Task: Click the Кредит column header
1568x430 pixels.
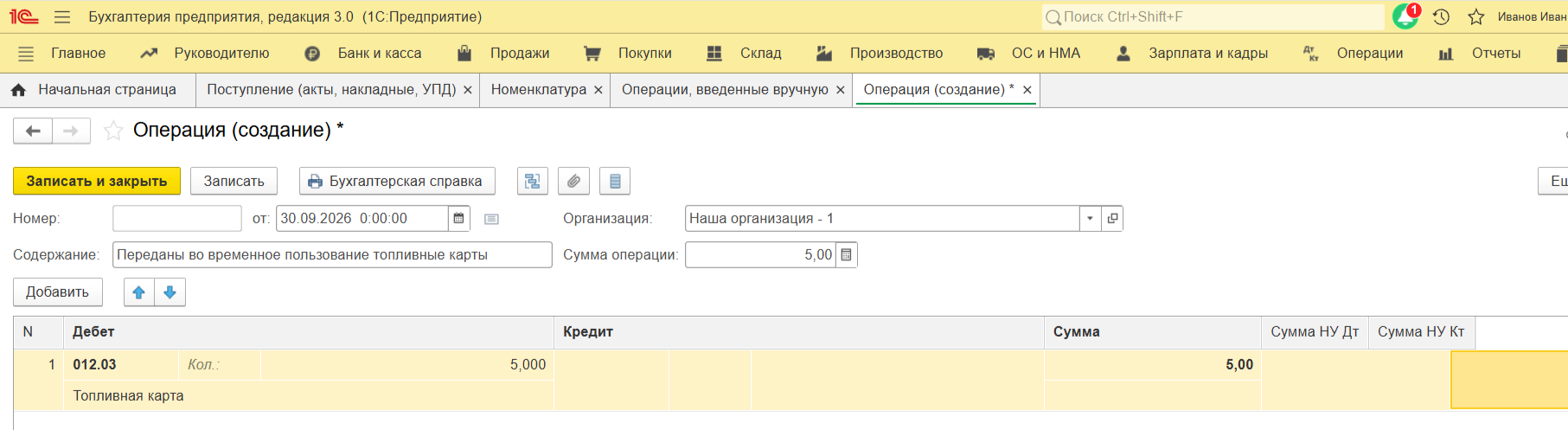Action: (798, 331)
